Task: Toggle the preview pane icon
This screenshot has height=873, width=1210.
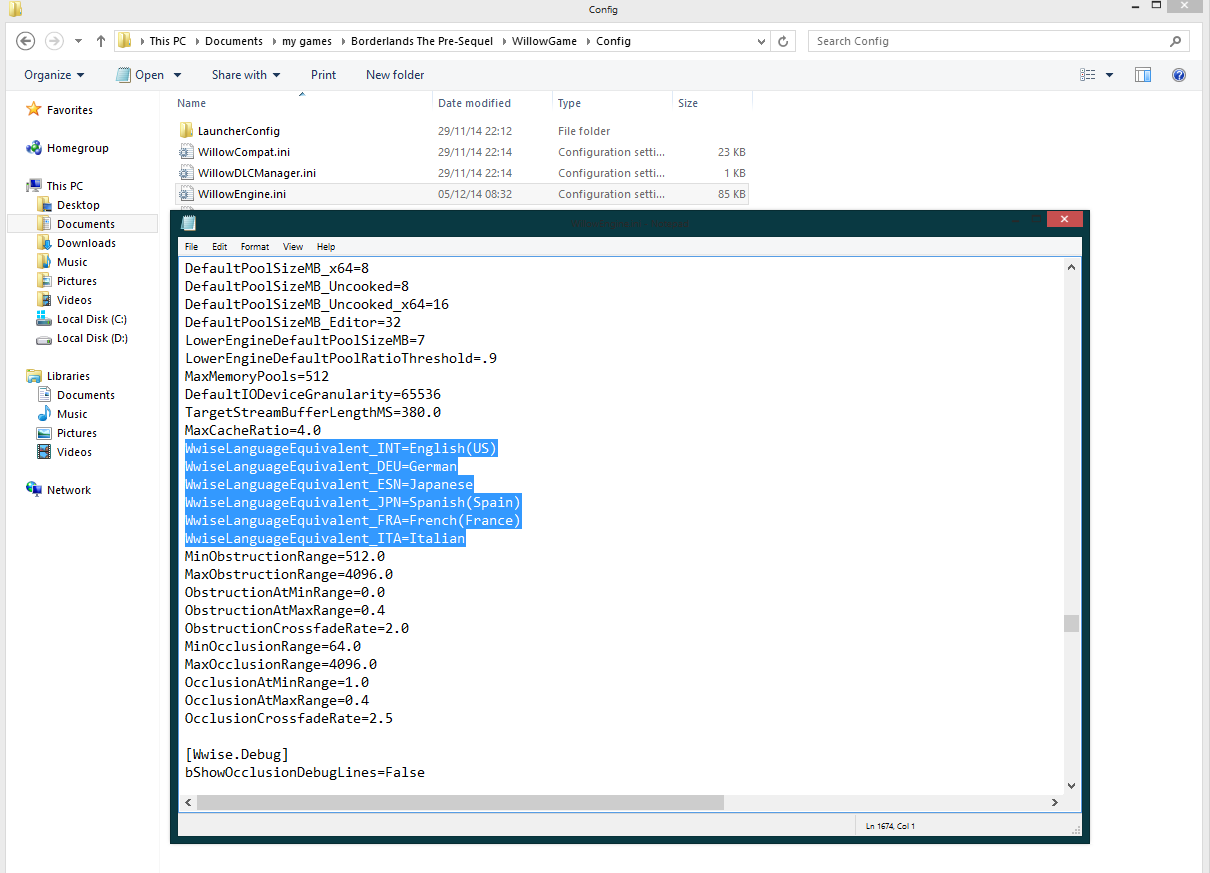Action: click(1143, 75)
